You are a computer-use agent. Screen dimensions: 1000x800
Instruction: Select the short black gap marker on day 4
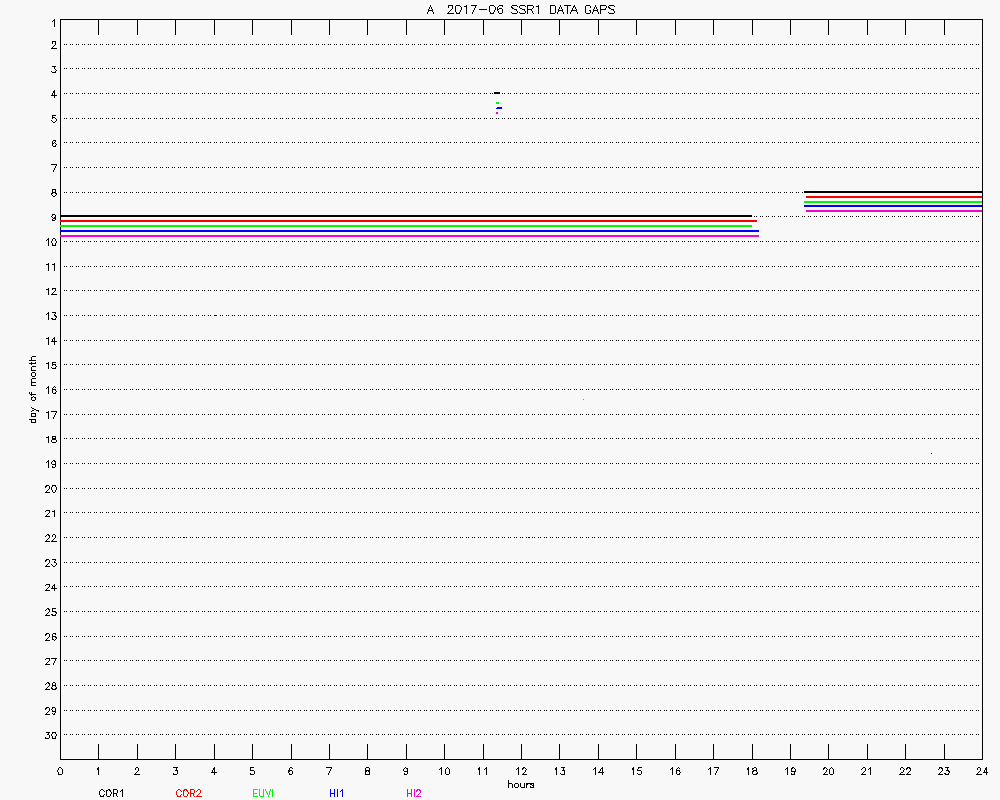pos(497,93)
